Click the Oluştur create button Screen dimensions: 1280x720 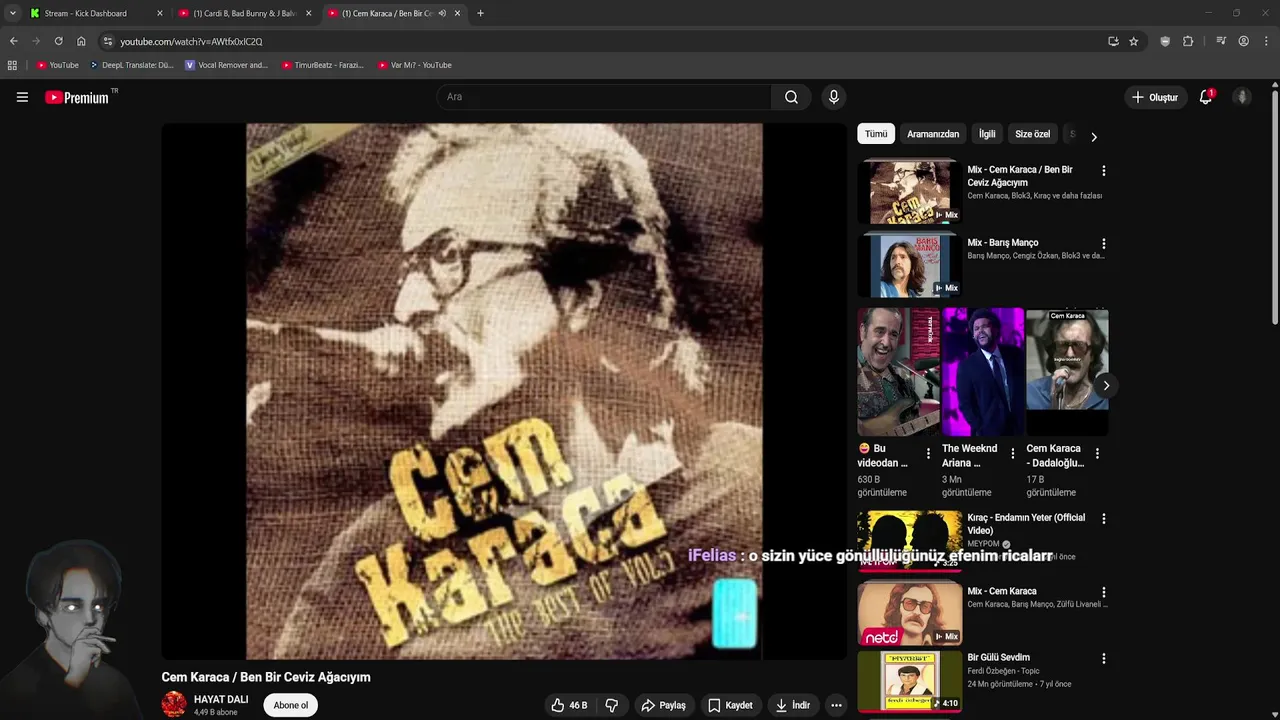tap(1155, 97)
